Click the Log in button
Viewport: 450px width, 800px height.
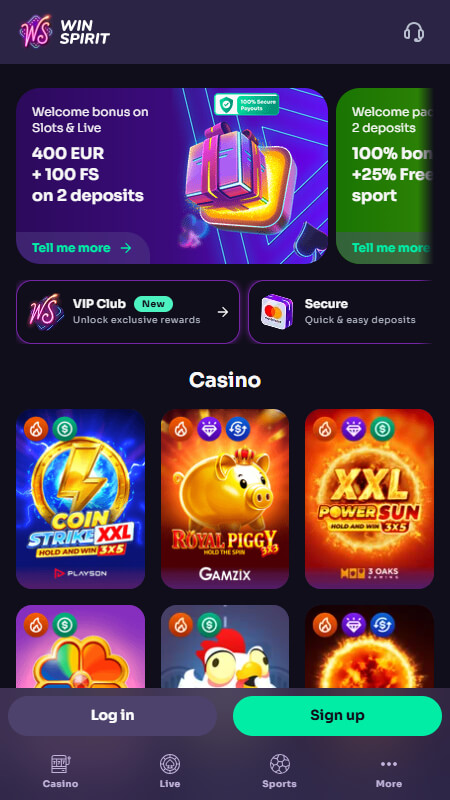click(112, 715)
